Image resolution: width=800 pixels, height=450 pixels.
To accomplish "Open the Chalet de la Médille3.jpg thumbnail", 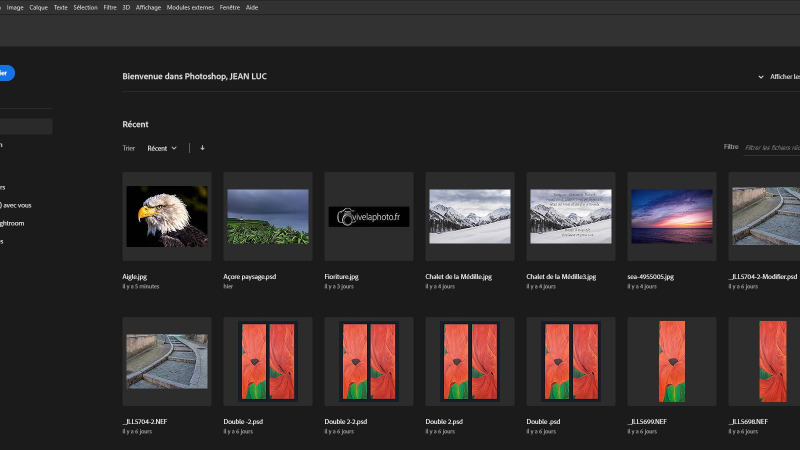I will click(569, 216).
